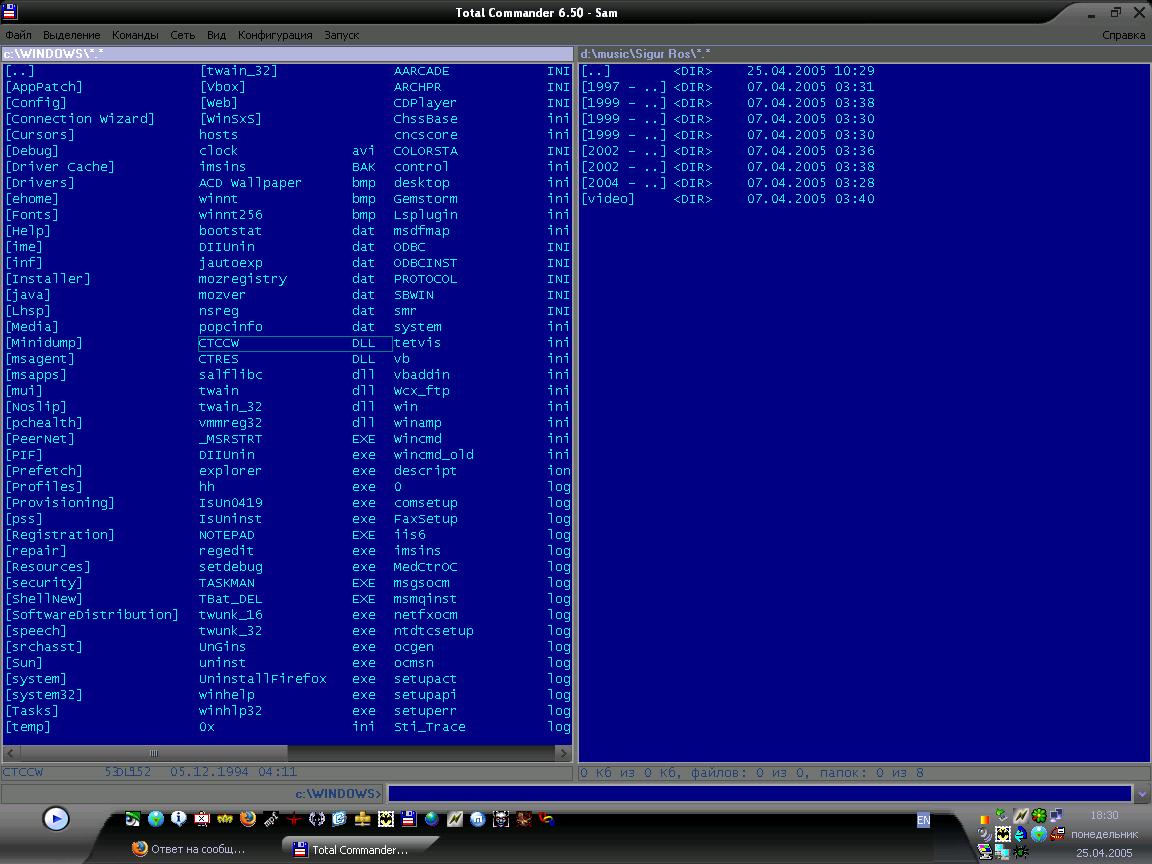Image resolution: width=1152 pixels, height=864 pixels.
Task: Click the Total Commander title bar icon
Action: click(x=10, y=11)
